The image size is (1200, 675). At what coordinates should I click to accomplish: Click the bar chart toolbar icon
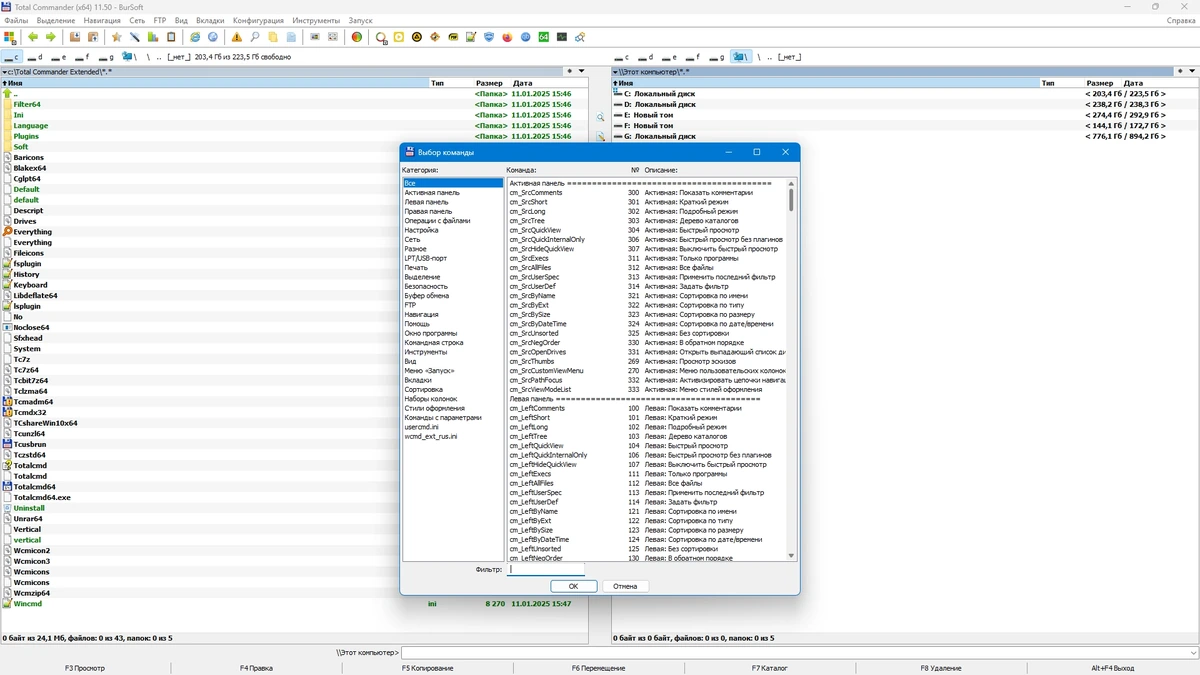153,37
